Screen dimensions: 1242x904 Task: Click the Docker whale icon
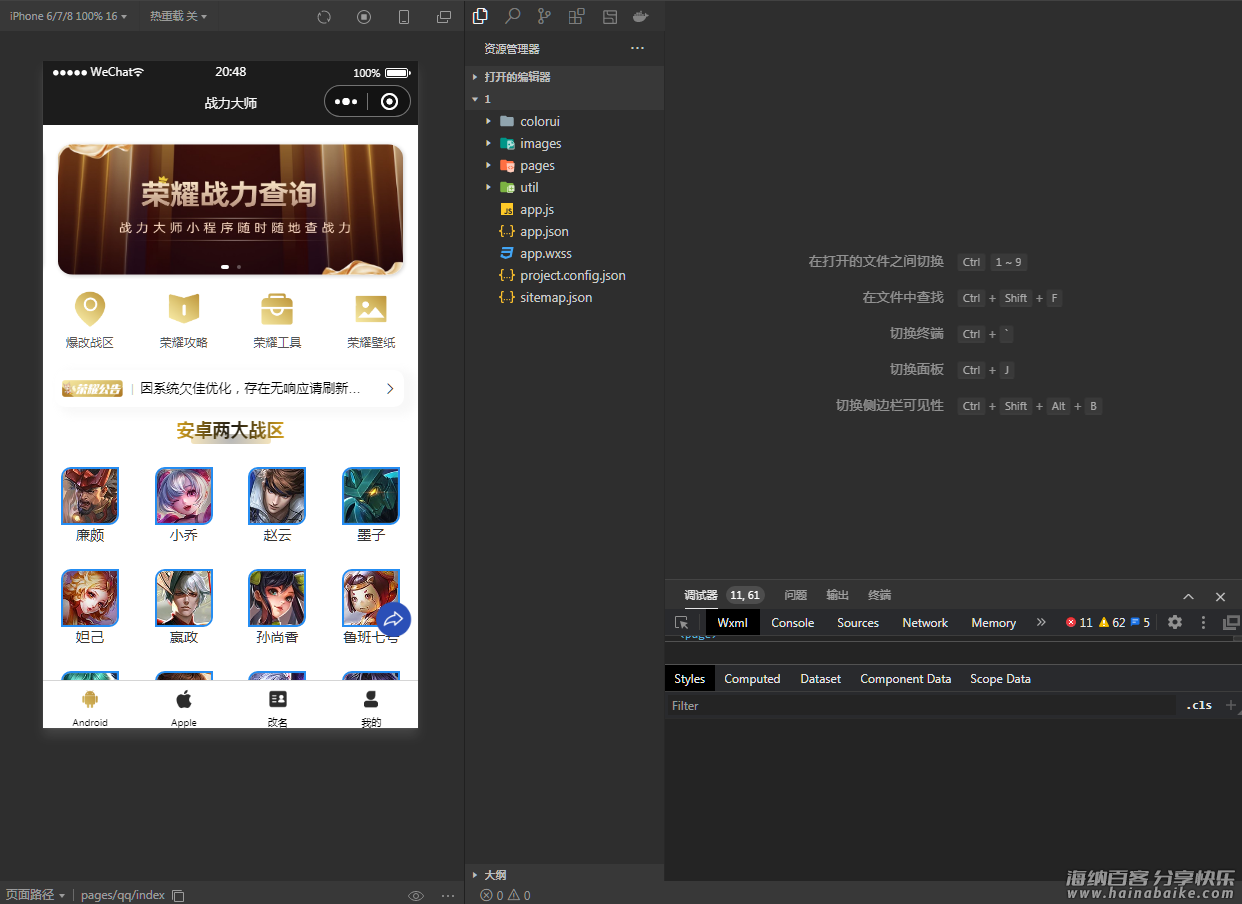[x=641, y=16]
